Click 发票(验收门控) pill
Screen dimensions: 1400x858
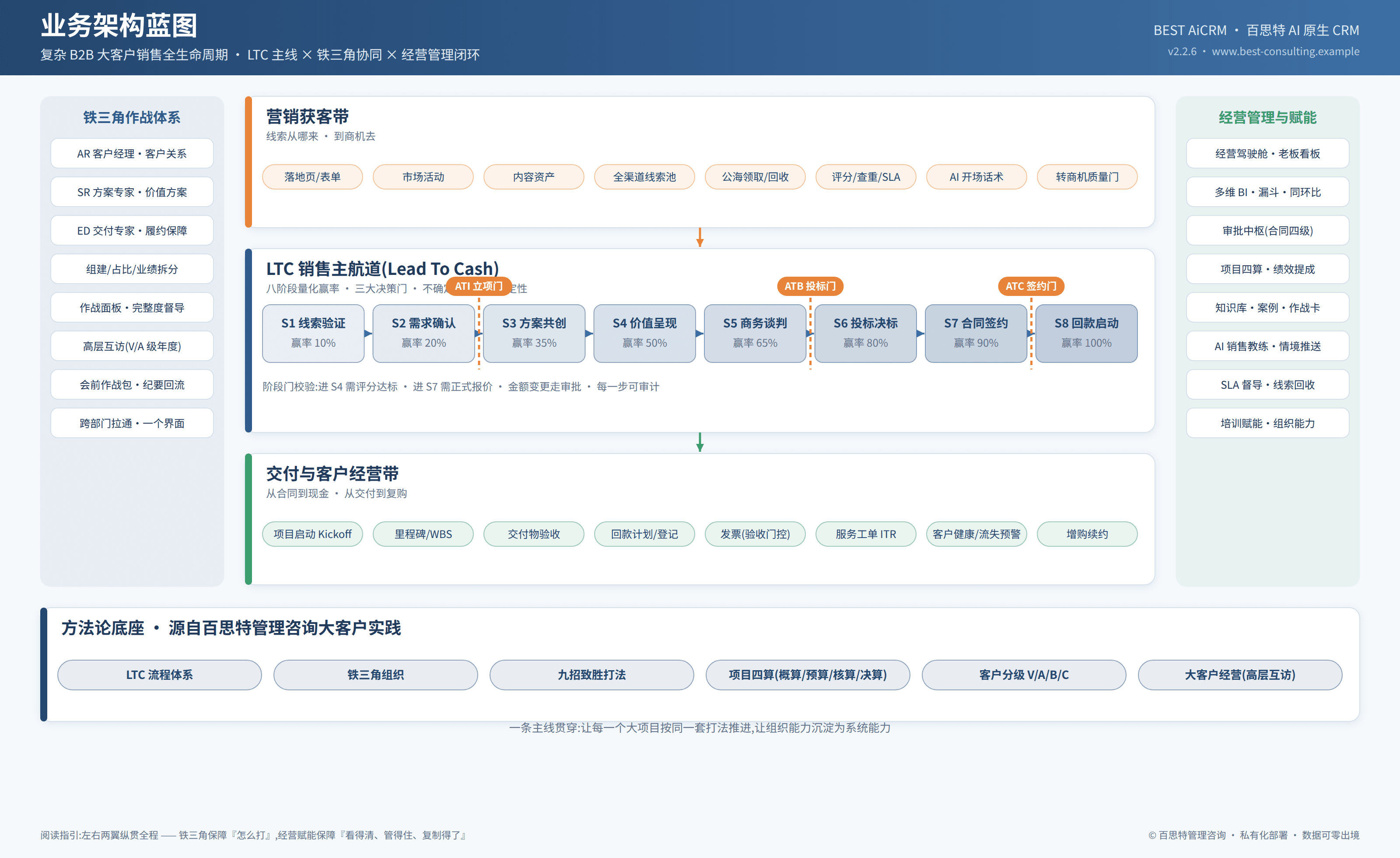coord(755,534)
